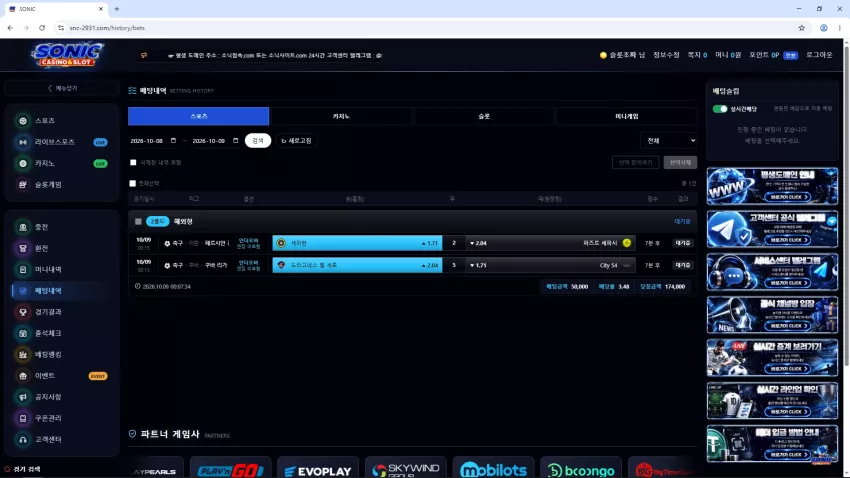This screenshot has width=850, height=478.
Task: Click the 세파한 bet selection at 1.71
Action: [x=357, y=243]
